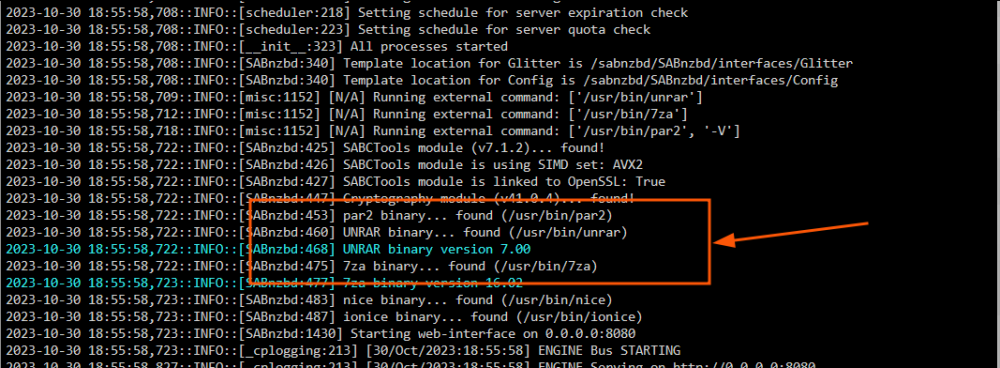Click the 'ENGINE Bus STARTING' log entry
The image size is (1000, 368).
pyautogui.click(x=344, y=351)
